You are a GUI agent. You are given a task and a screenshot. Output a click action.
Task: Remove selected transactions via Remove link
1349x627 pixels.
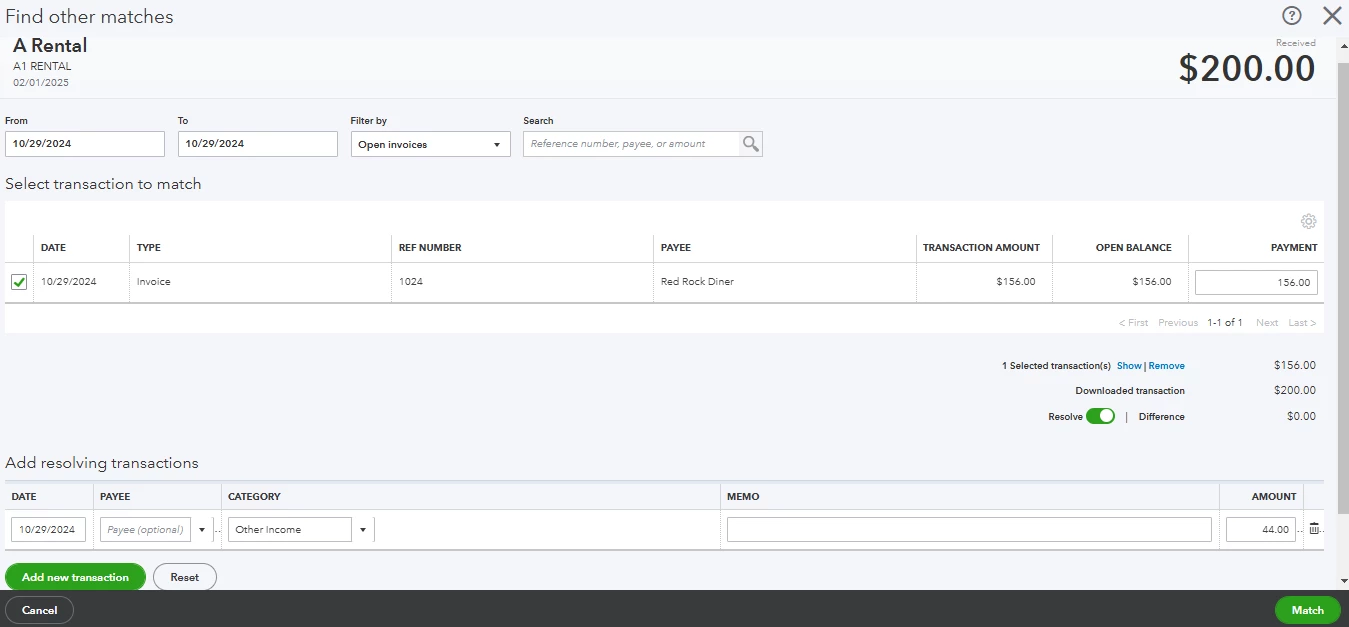(1167, 366)
